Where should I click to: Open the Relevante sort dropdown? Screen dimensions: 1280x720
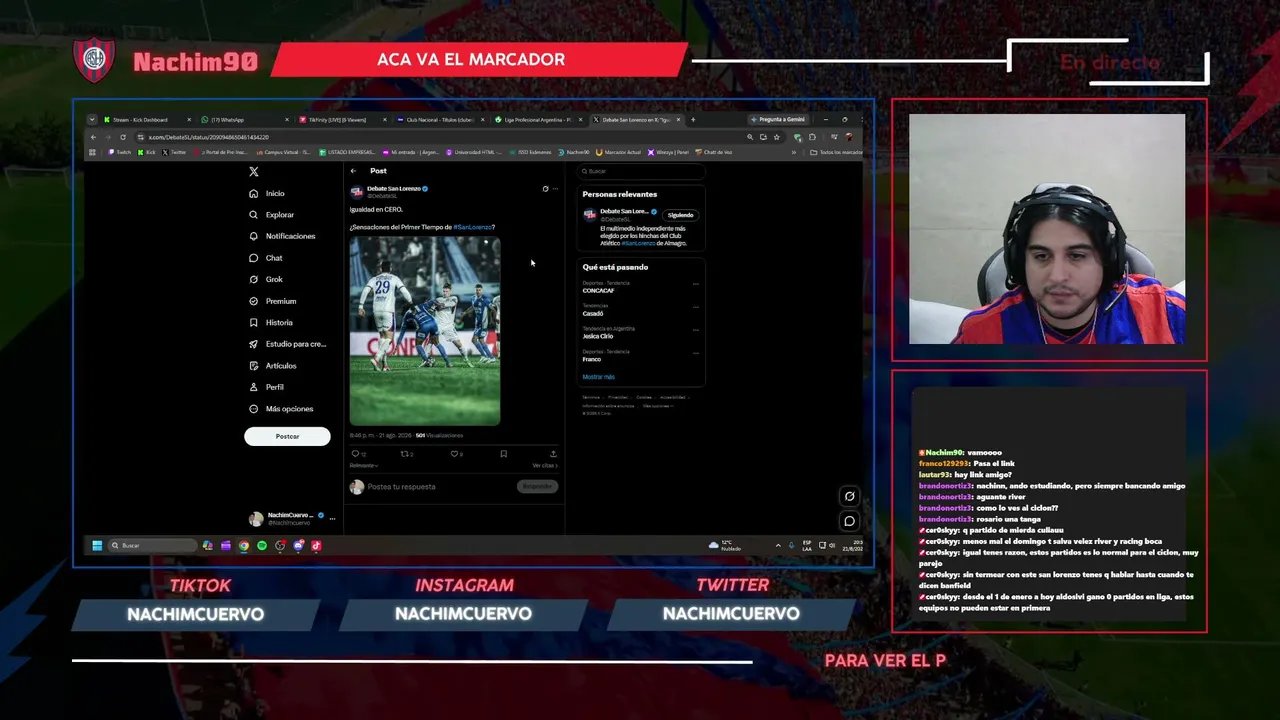coord(364,466)
